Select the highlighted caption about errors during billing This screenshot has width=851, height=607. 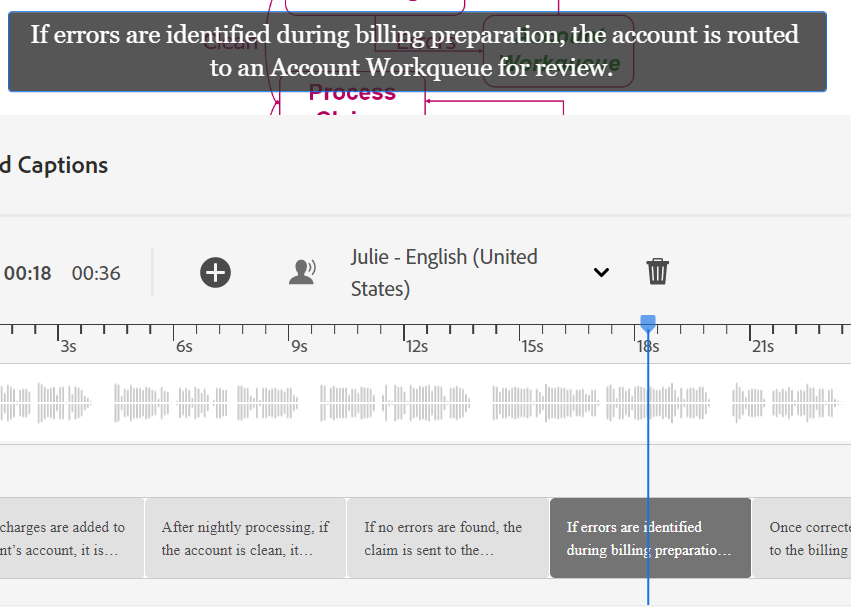[x=649, y=538]
